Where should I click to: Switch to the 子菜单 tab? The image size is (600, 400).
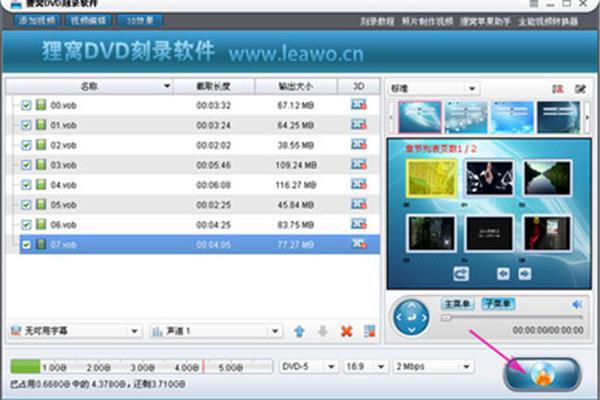click(x=498, y=304)
